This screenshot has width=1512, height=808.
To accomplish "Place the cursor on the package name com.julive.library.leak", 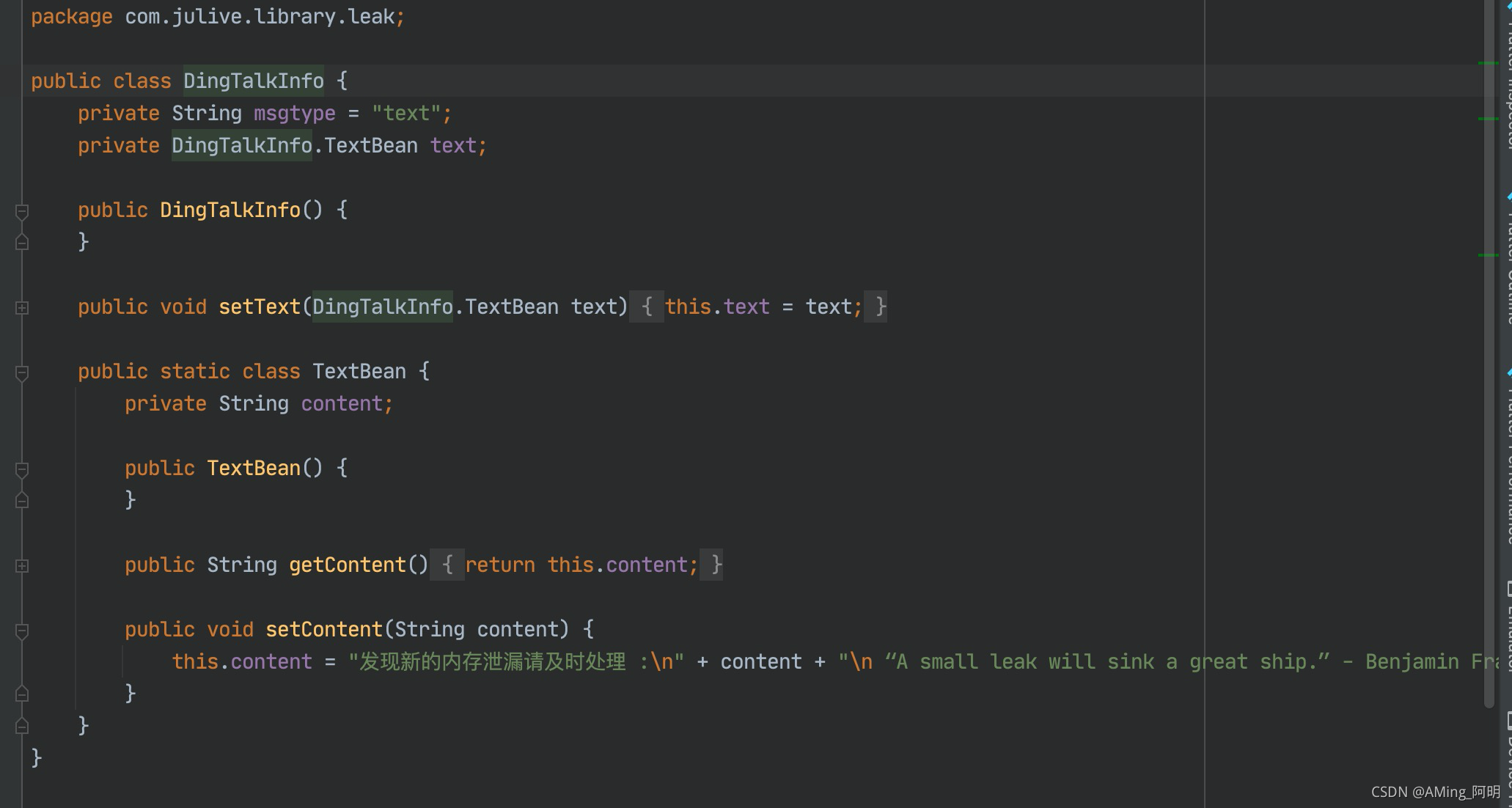I will [260, 16].
